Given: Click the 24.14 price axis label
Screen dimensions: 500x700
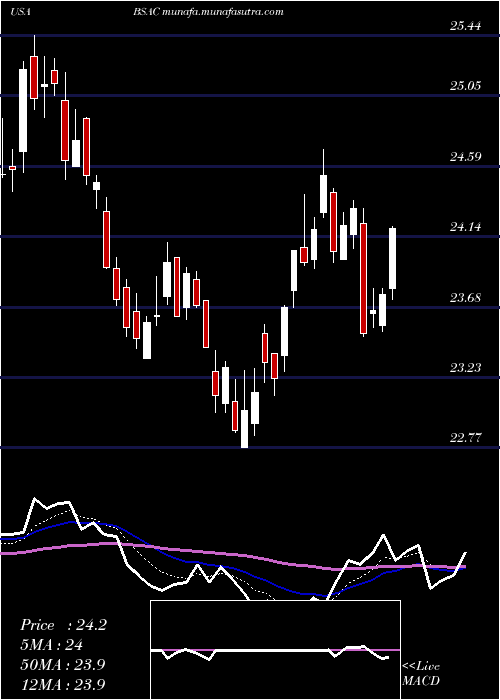Looking at the screenshot, I should [x=465, y=227].
